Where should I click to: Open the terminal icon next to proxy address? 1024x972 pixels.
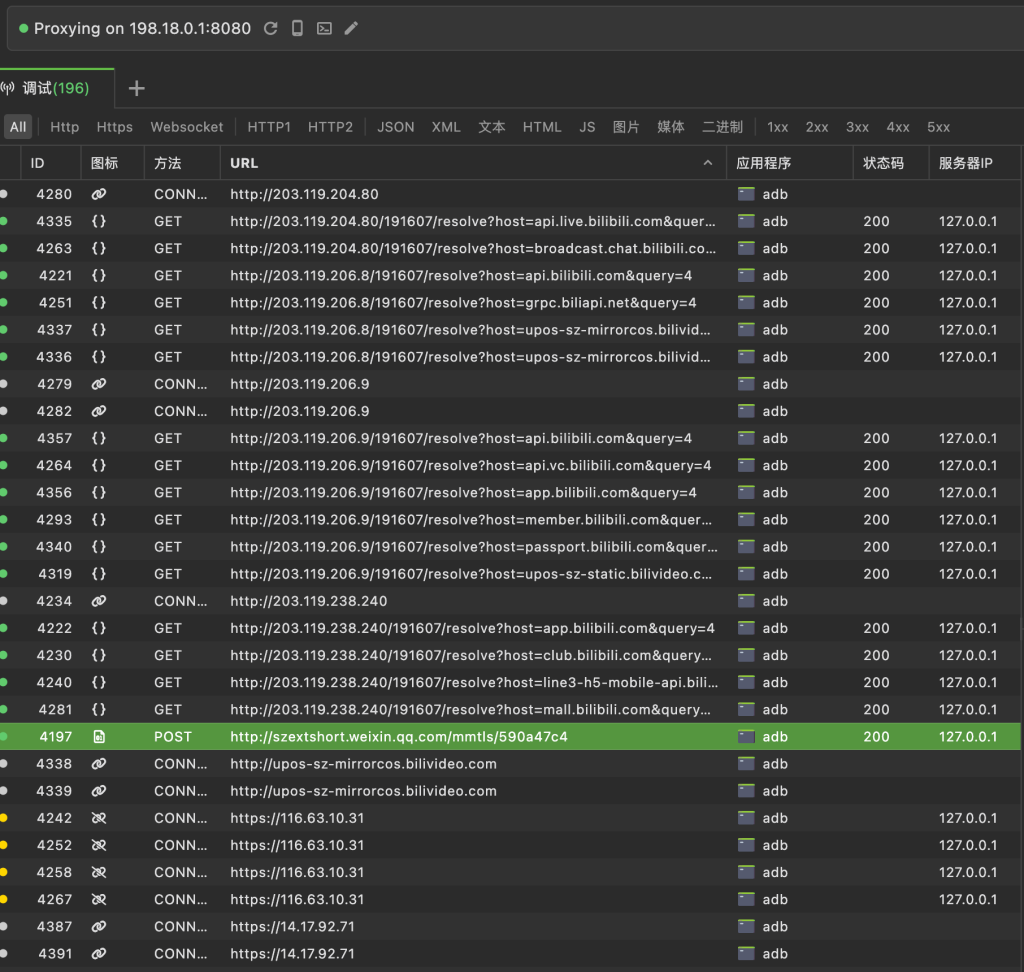(324, 28)
